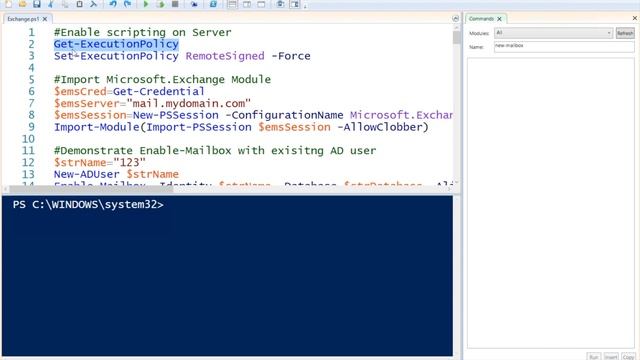
Task: Click '-Force' parameter on line 3
Action: (291, 56)
